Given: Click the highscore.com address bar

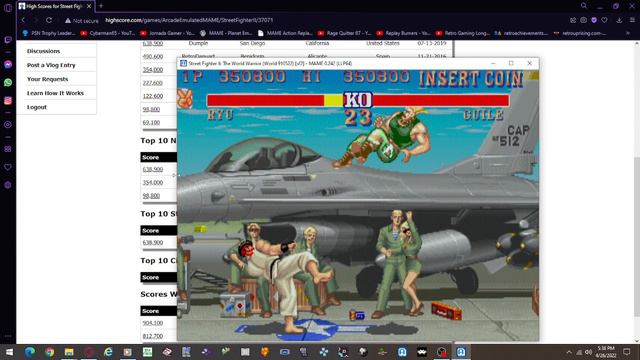Looking at the screenshot, I should (189, 20).
